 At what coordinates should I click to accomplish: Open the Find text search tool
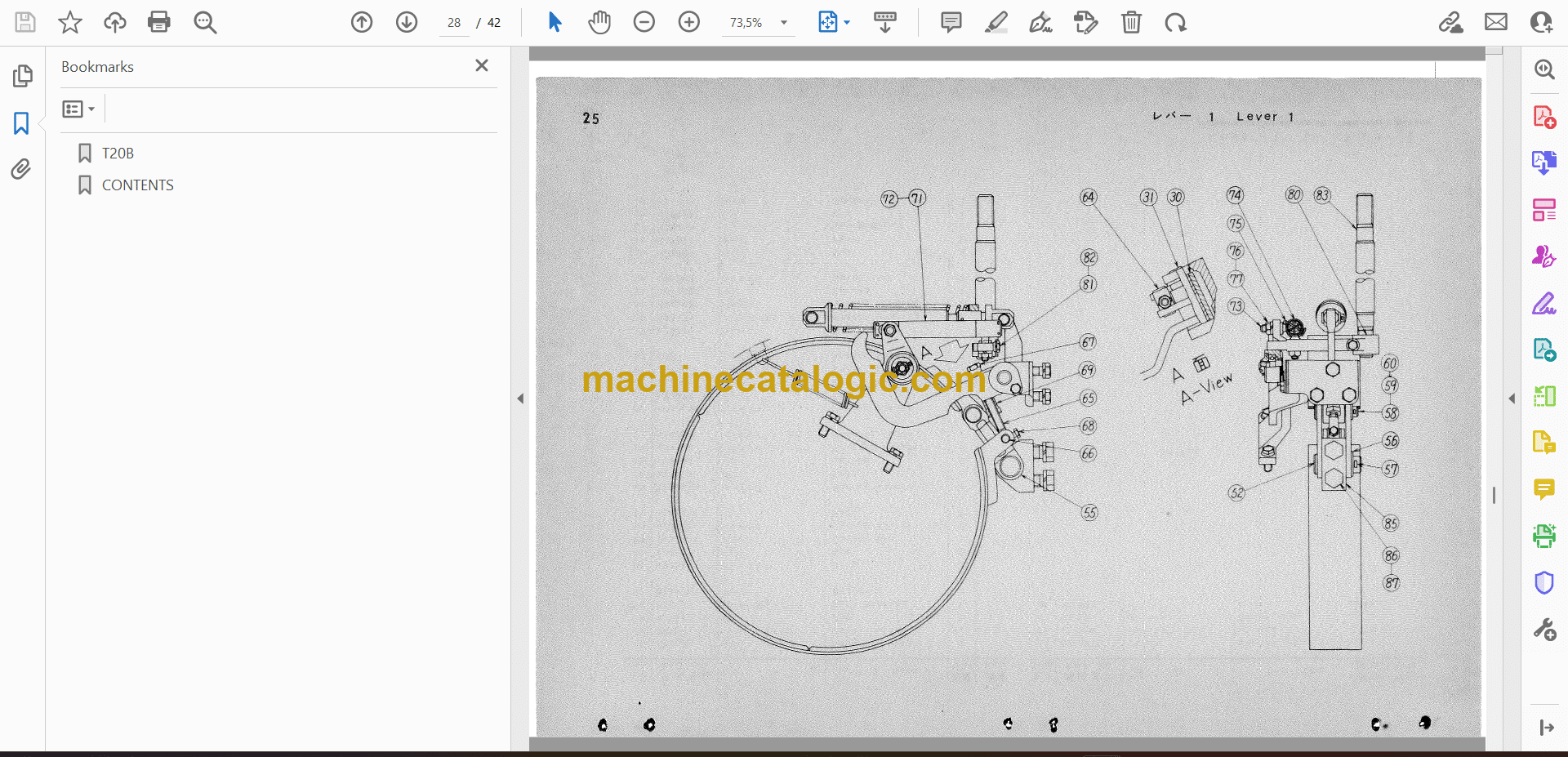[x=205, y=22]
